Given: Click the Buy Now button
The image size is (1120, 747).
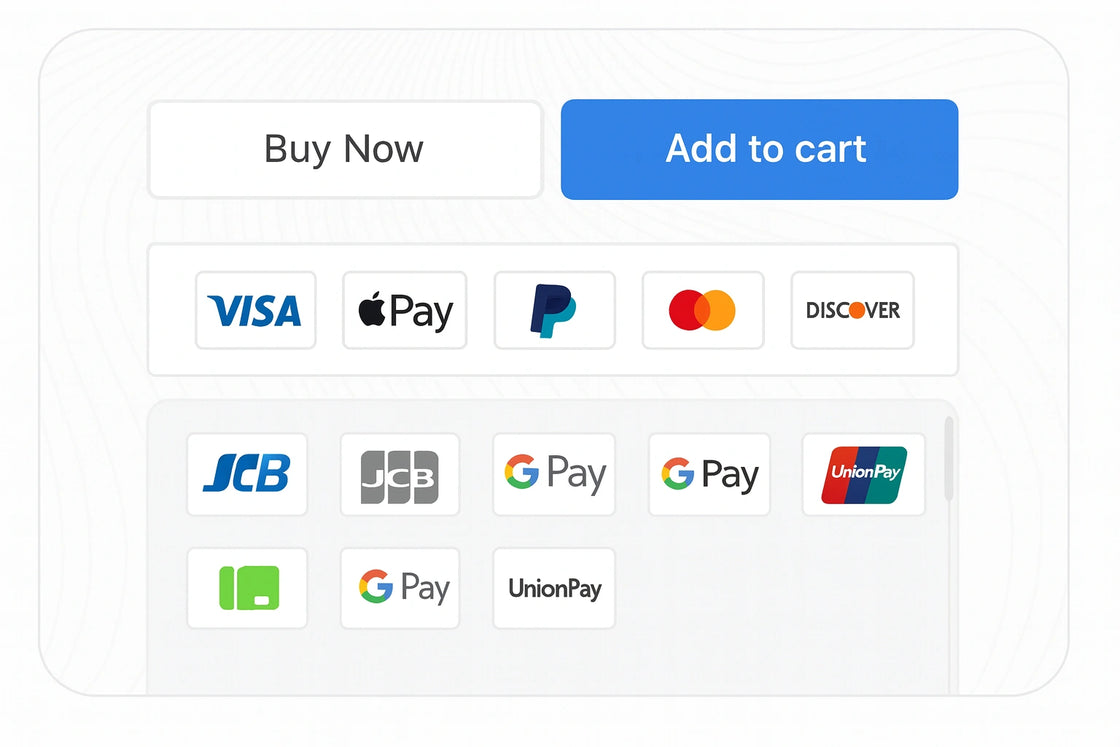Looking at the screenshot, I should coord(344,149).
